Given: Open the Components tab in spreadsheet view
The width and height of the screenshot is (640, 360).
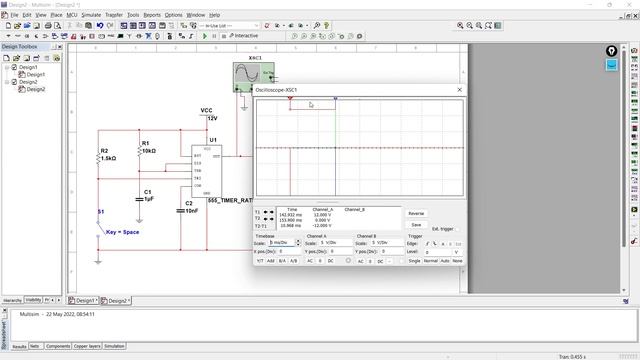Looking at the screenshot, I should pyautogui.click(x=58, y=346).
